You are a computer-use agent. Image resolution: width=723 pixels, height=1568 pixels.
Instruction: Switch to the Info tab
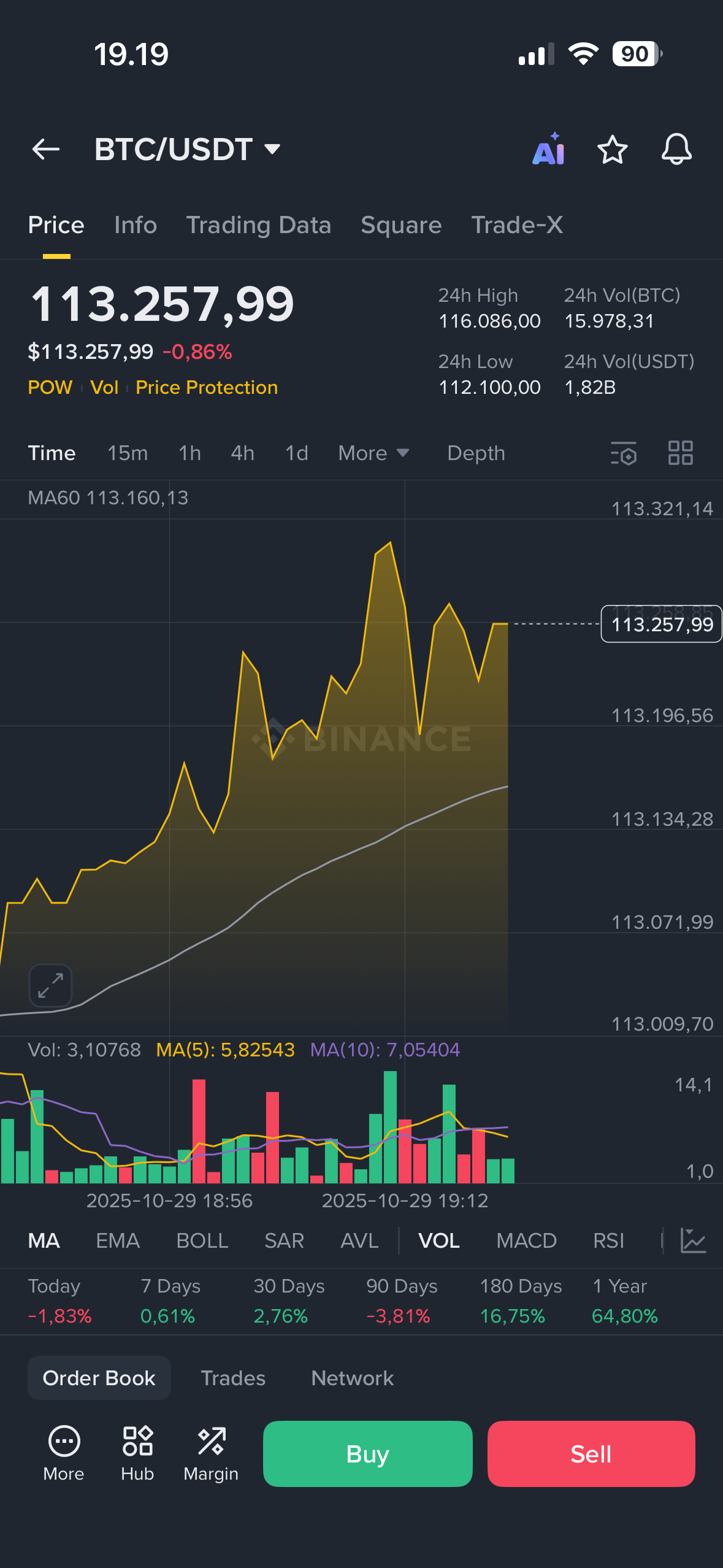pos(136,225)
